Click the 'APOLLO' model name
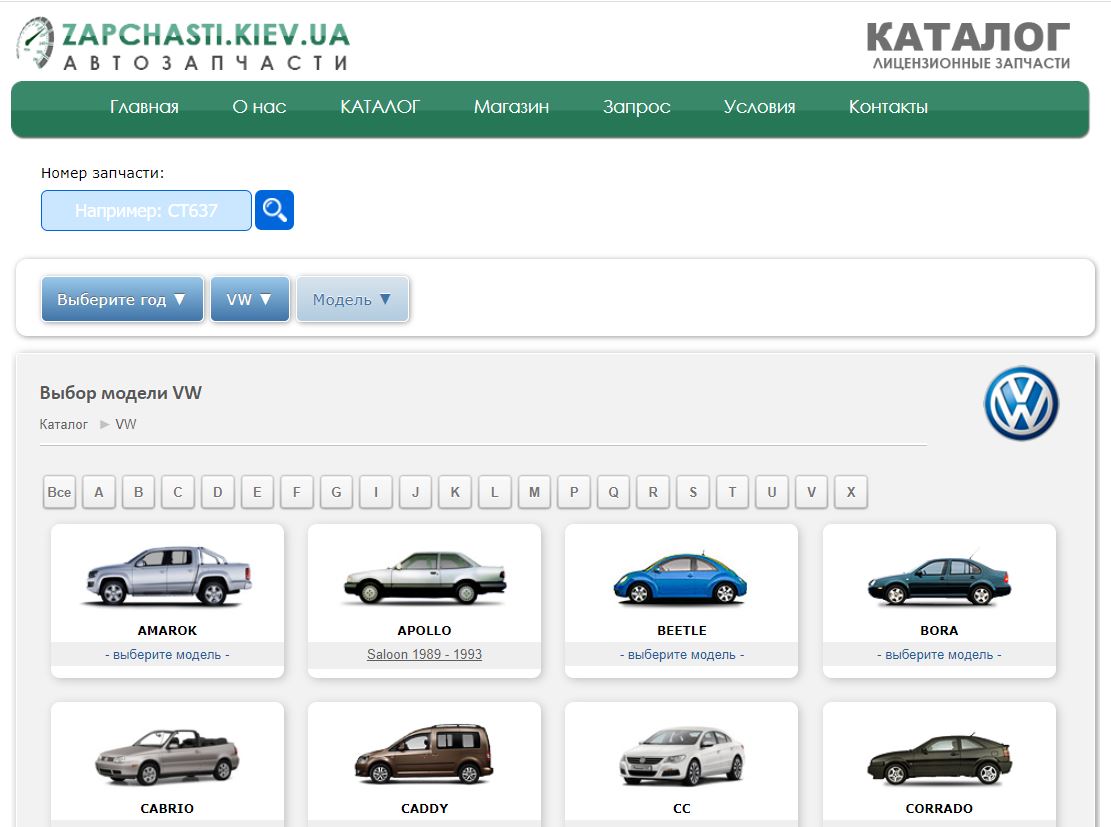The image size is (1111, 827). tap(424, 630)
